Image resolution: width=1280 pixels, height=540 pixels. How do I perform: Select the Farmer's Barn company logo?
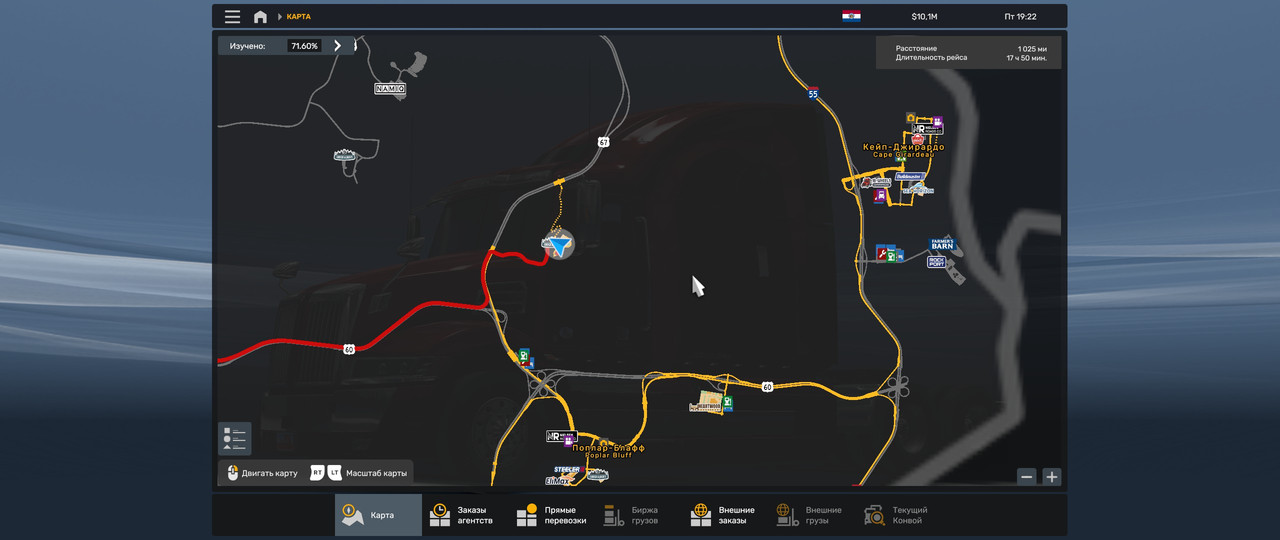942,244
